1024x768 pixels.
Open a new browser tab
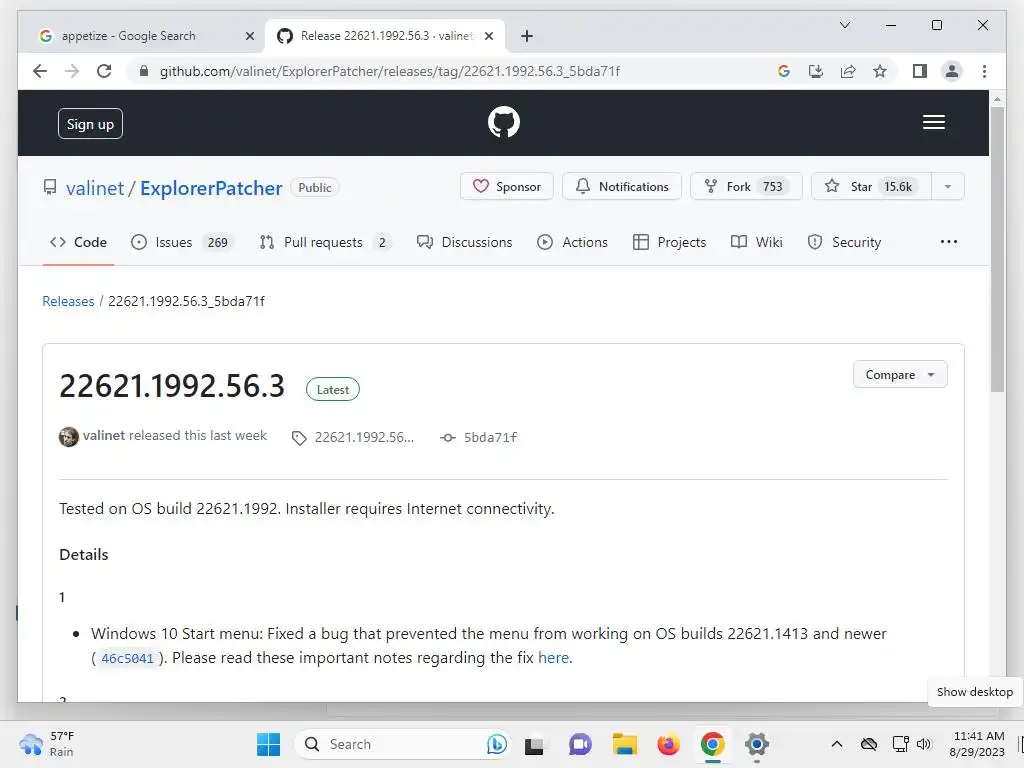click(527, 36)
